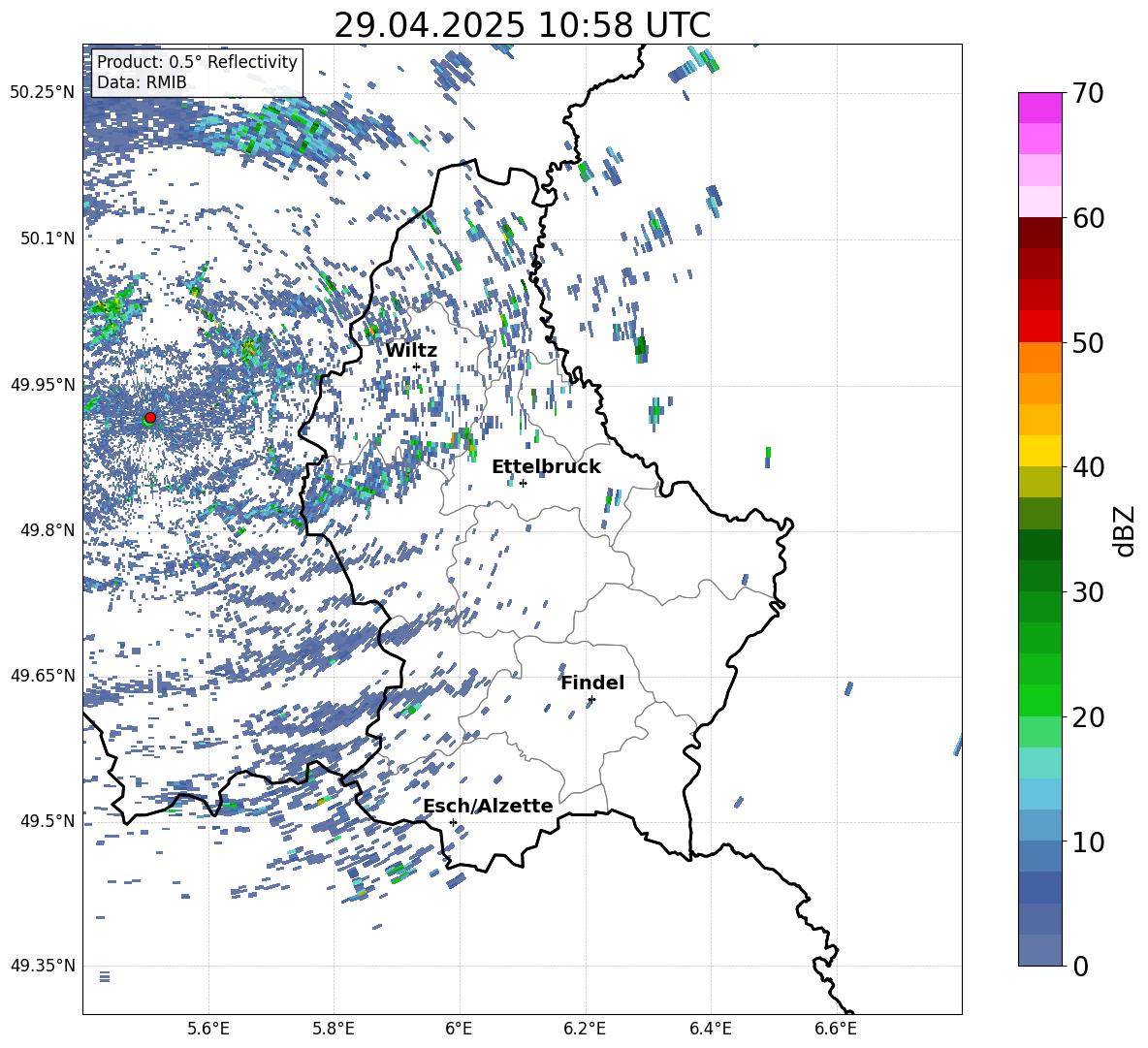Click the 50.25°N latitude label

(43, 93)
